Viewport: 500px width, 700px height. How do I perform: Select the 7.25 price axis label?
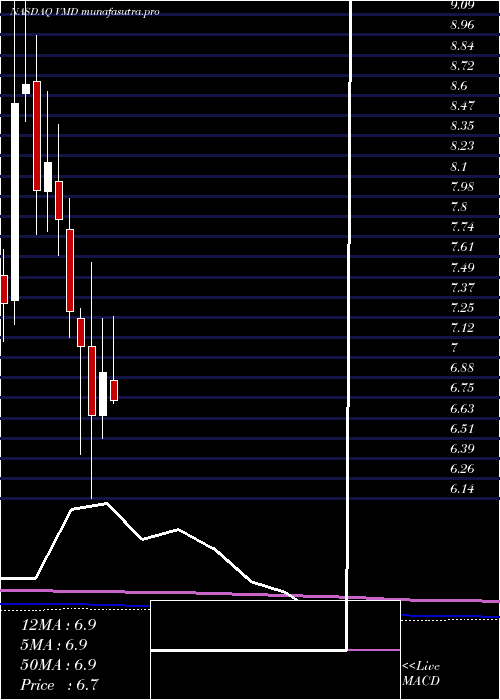(462, 308)
